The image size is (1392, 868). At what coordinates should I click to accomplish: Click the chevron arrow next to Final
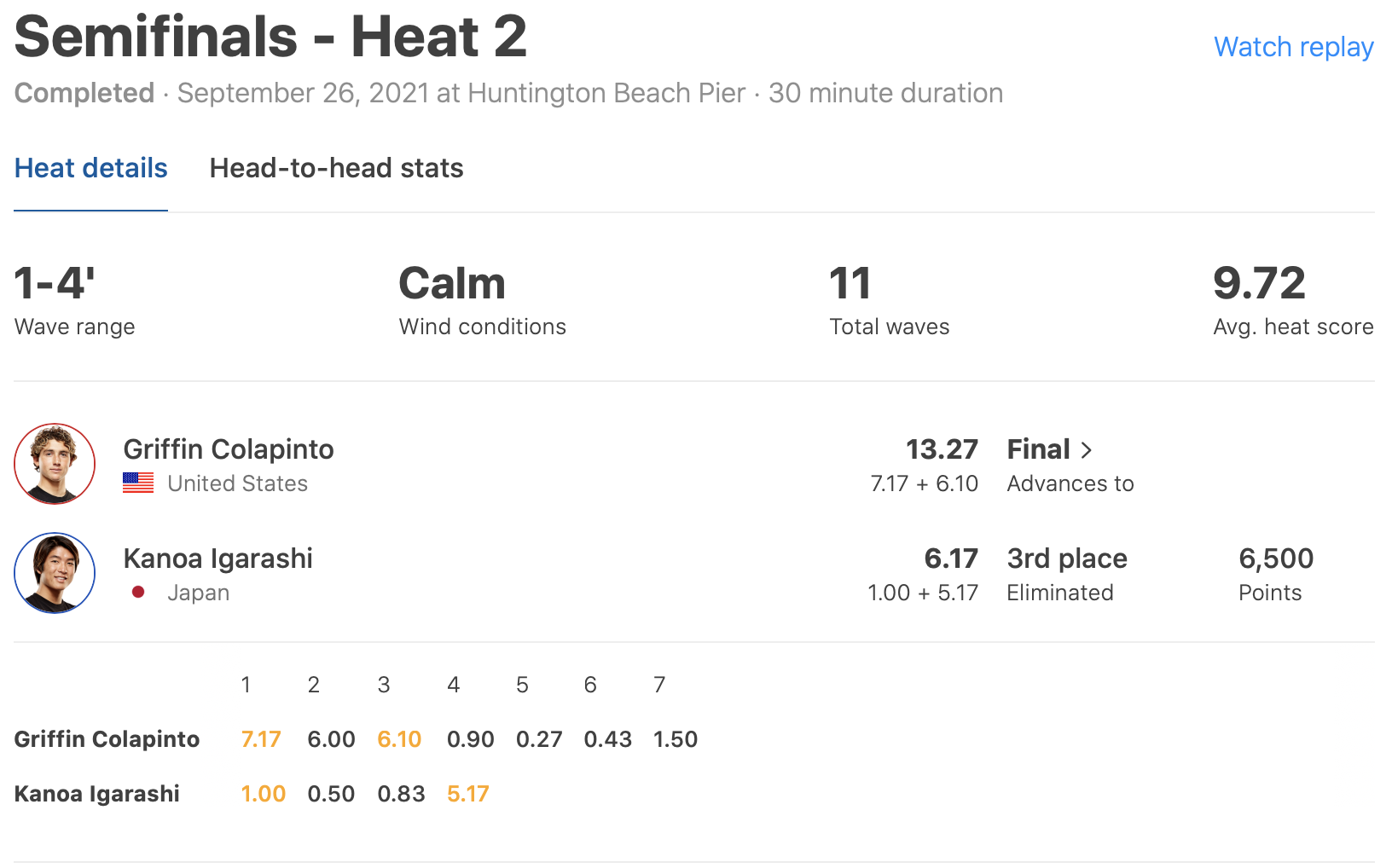tap(1087, 450)
